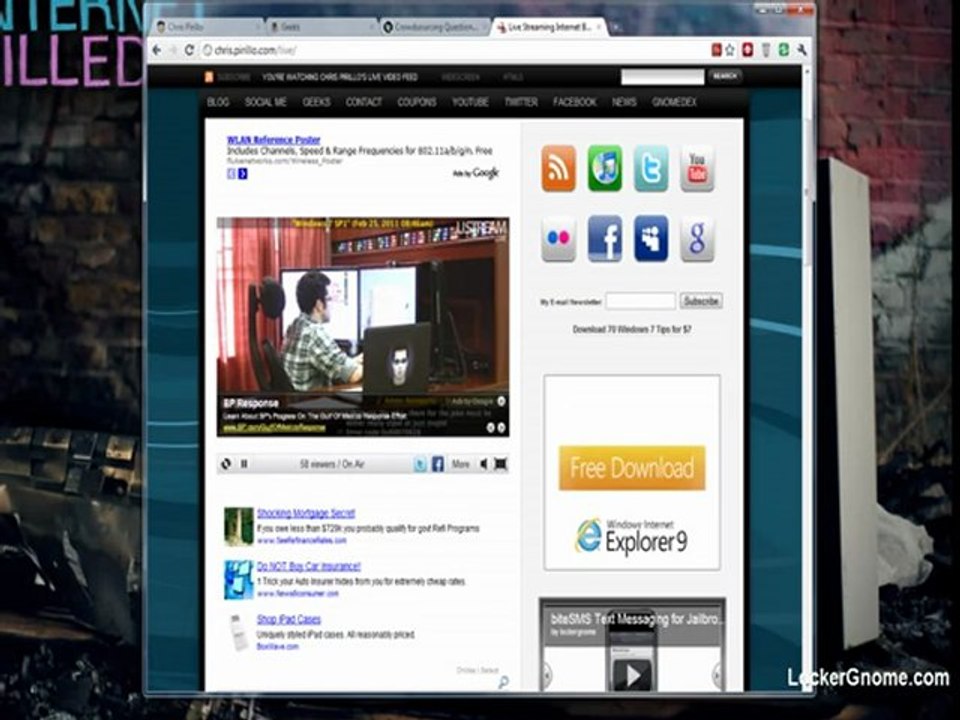Enter fullscreen on the Ustream player
Image resolution: width=960 pixels, height=720 pixels.
[x=501, y=464]
